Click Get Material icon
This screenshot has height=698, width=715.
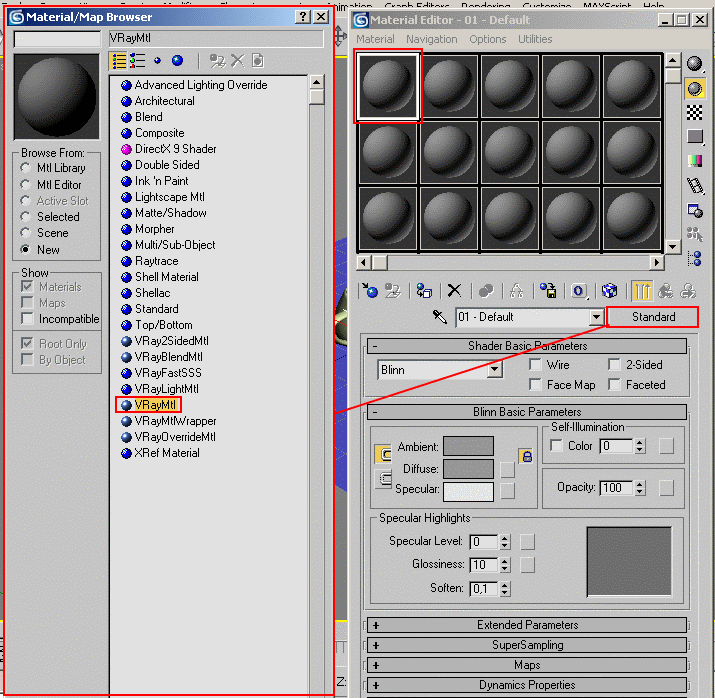tap(370, 290)
